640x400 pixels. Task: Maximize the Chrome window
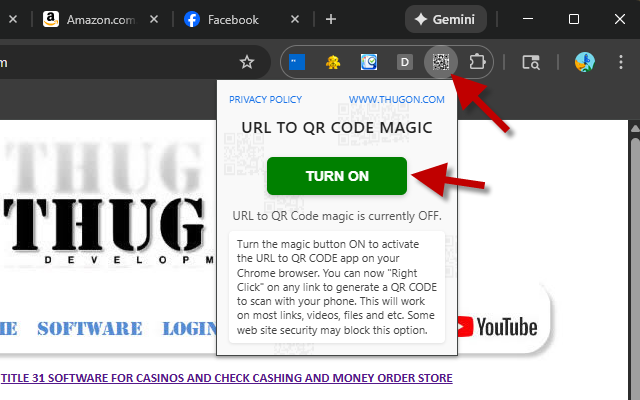click(x=573, y=19)
